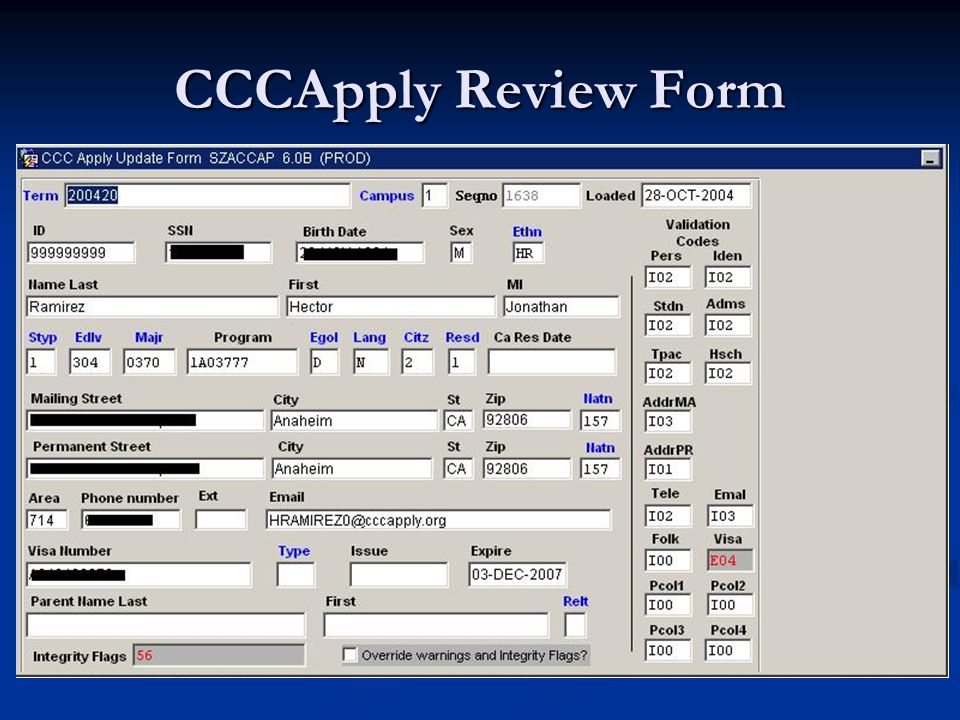Click the permanent City field Anaheim

[x=351, y=468]
